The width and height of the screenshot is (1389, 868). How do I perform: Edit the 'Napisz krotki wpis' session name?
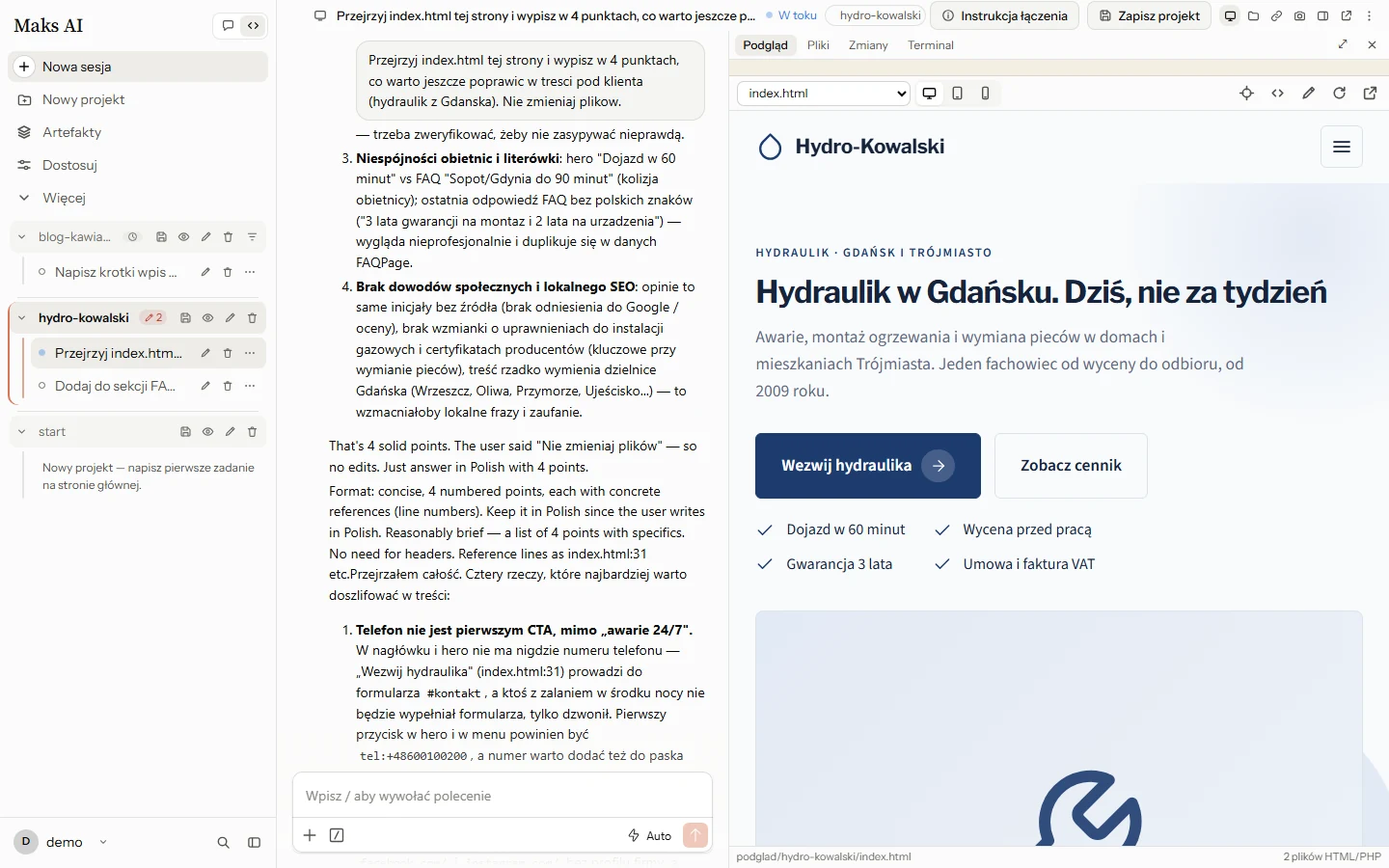pos(205,272)
